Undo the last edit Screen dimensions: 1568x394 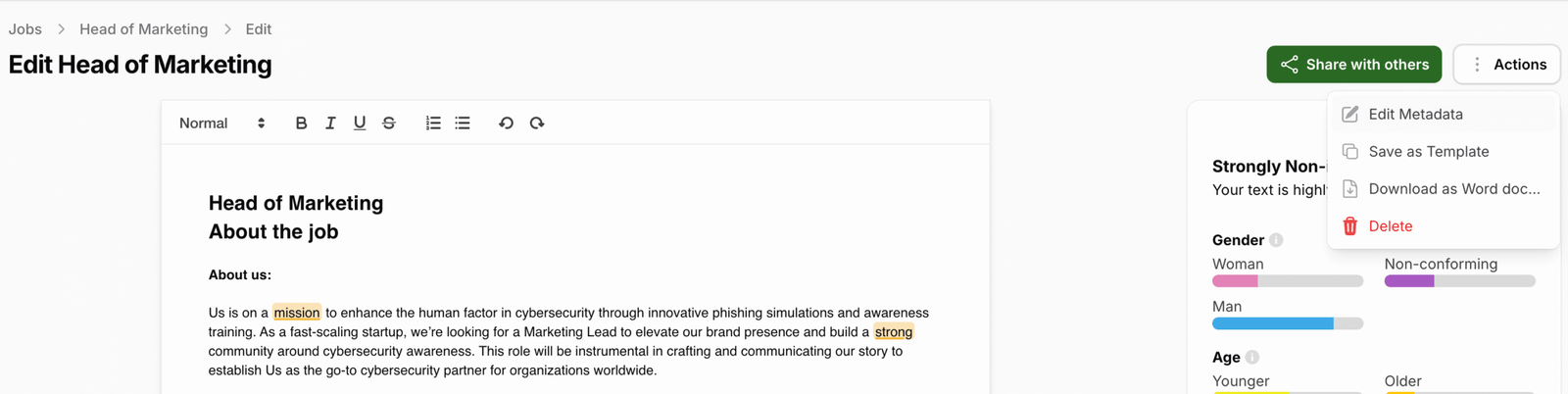pos(506,123)
